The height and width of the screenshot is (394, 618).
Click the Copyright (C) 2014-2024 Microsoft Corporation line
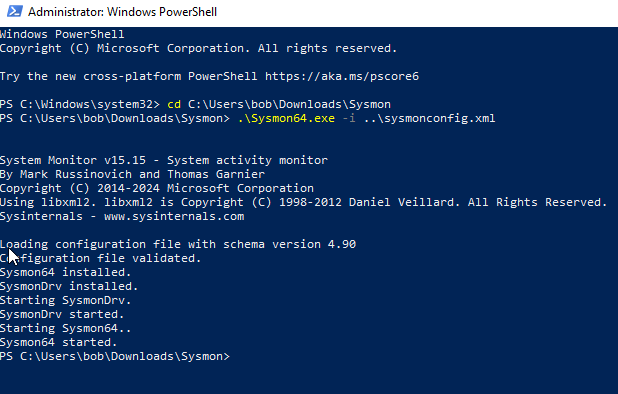point(157,188)
